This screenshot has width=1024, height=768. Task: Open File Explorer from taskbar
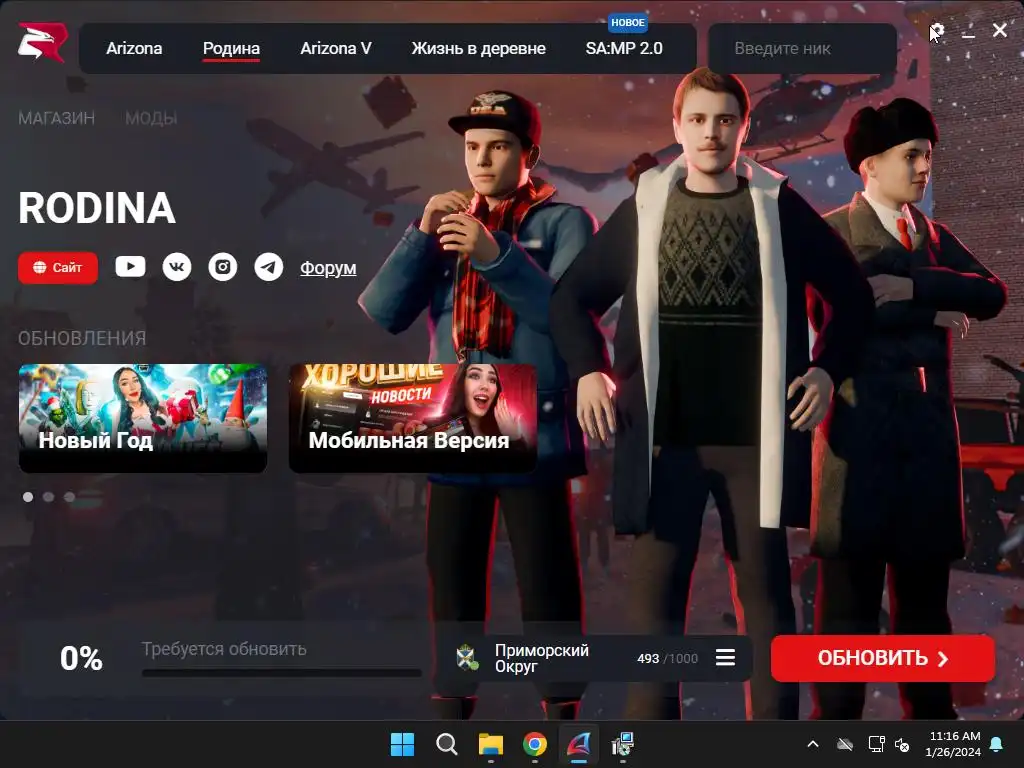click(490, 744)
